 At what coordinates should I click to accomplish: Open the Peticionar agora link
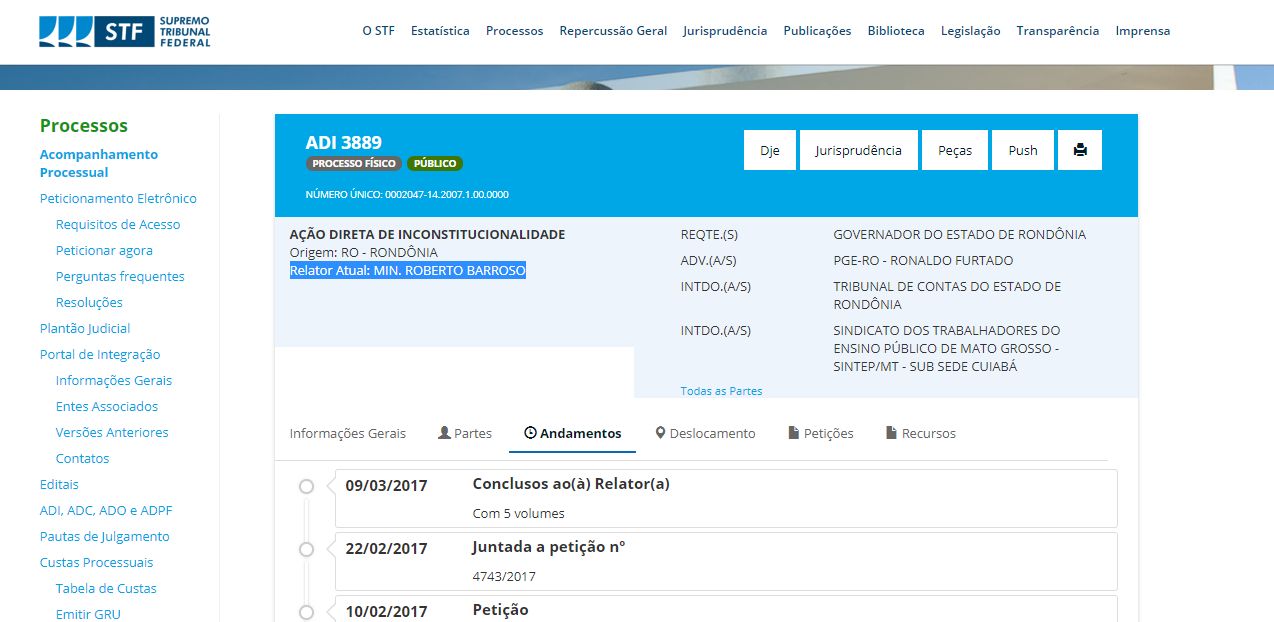(x=104, y=250)
